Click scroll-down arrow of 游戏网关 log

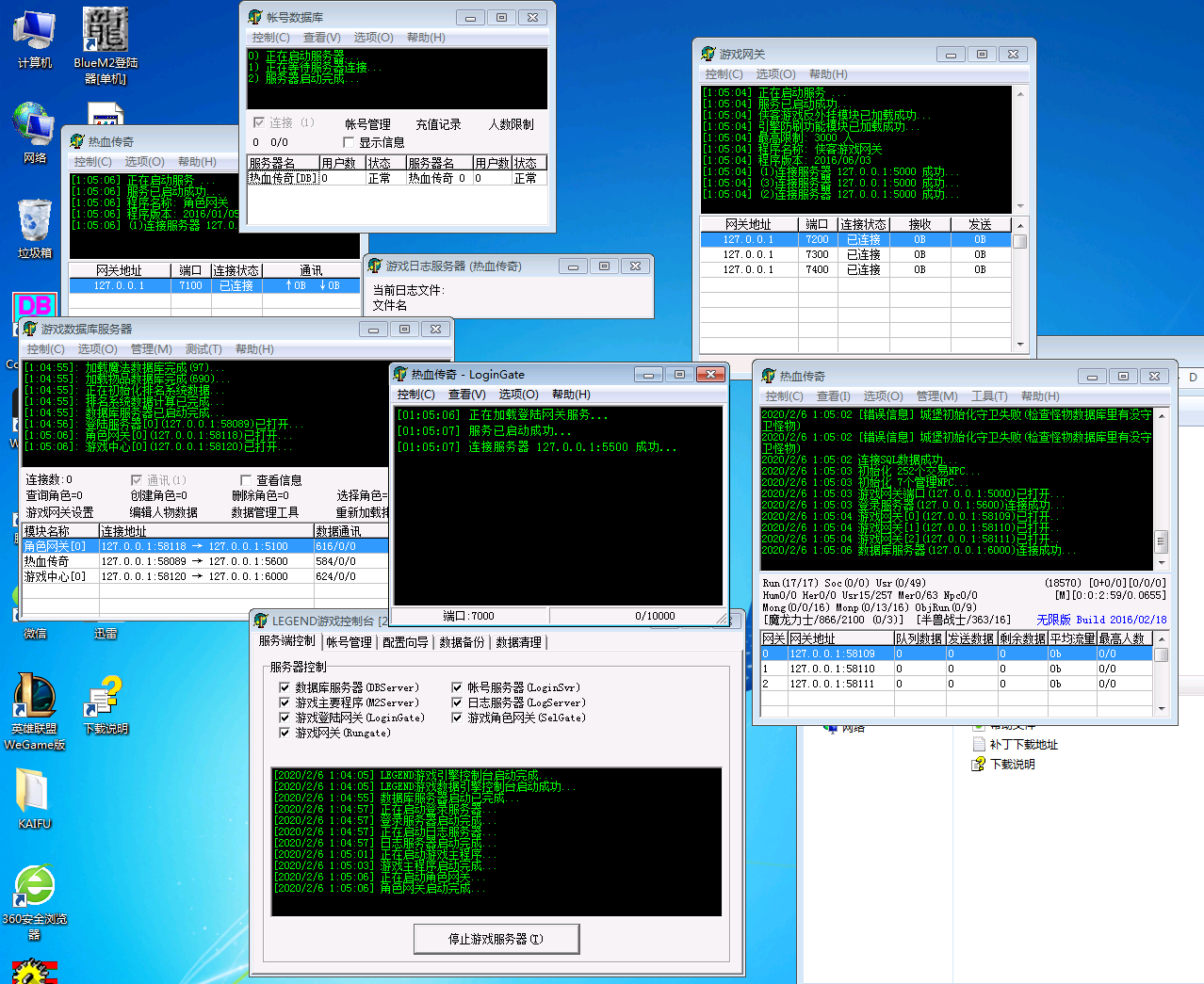(1019, 206)
